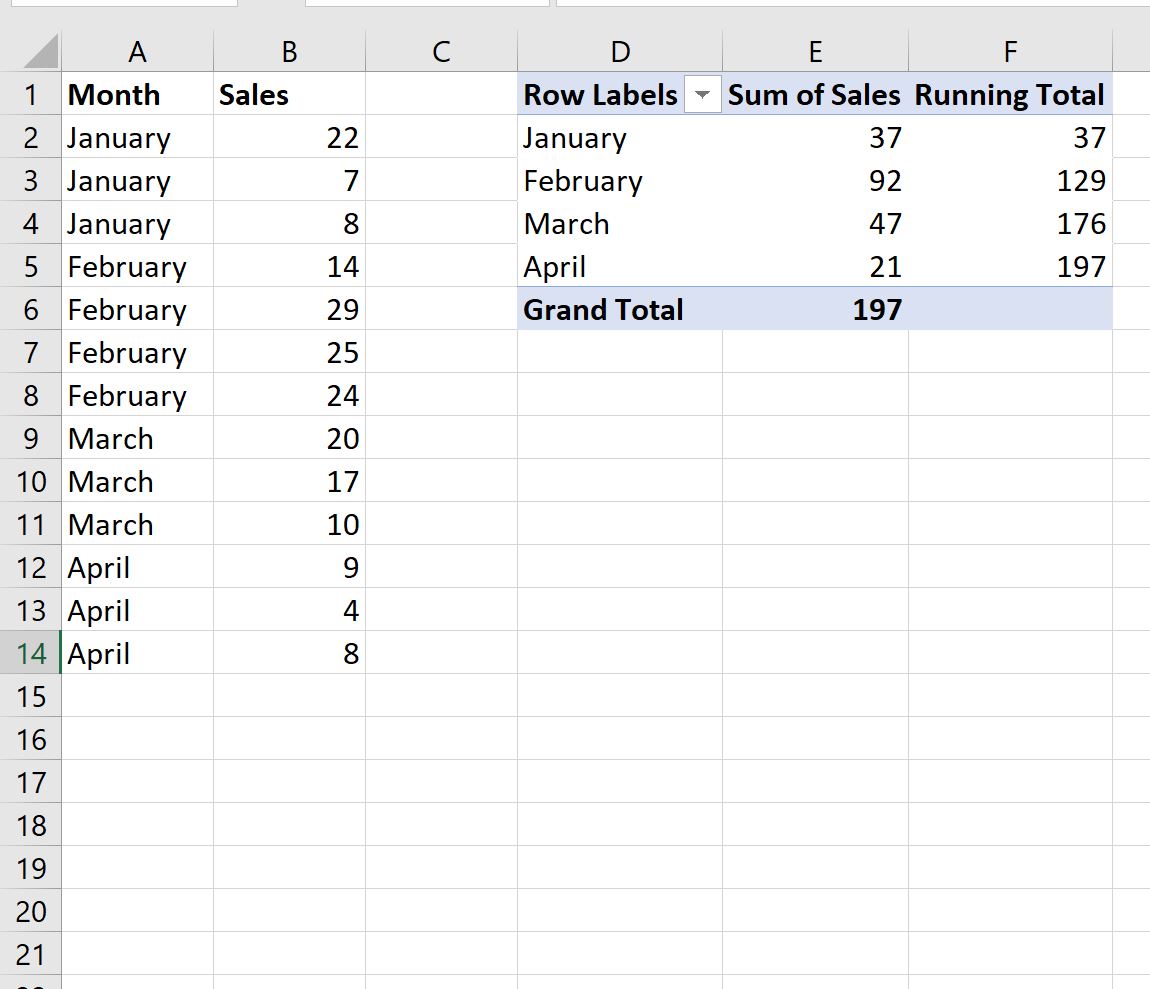Click column C header

(441, 52)
